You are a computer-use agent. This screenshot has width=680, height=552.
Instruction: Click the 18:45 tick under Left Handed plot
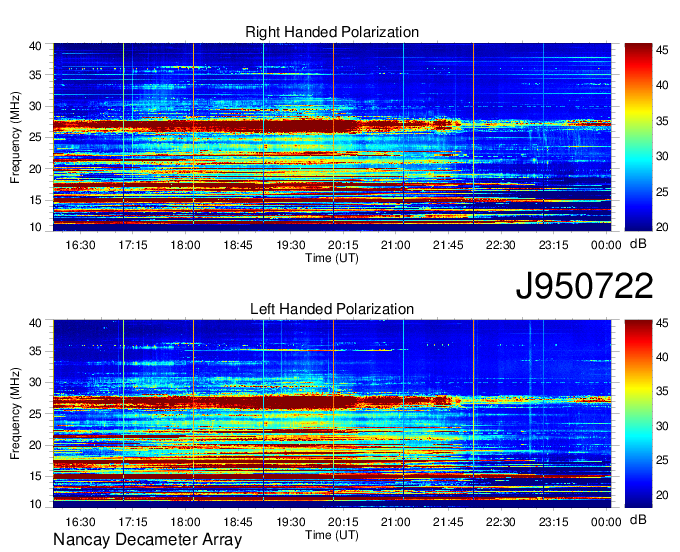point(238,522)
